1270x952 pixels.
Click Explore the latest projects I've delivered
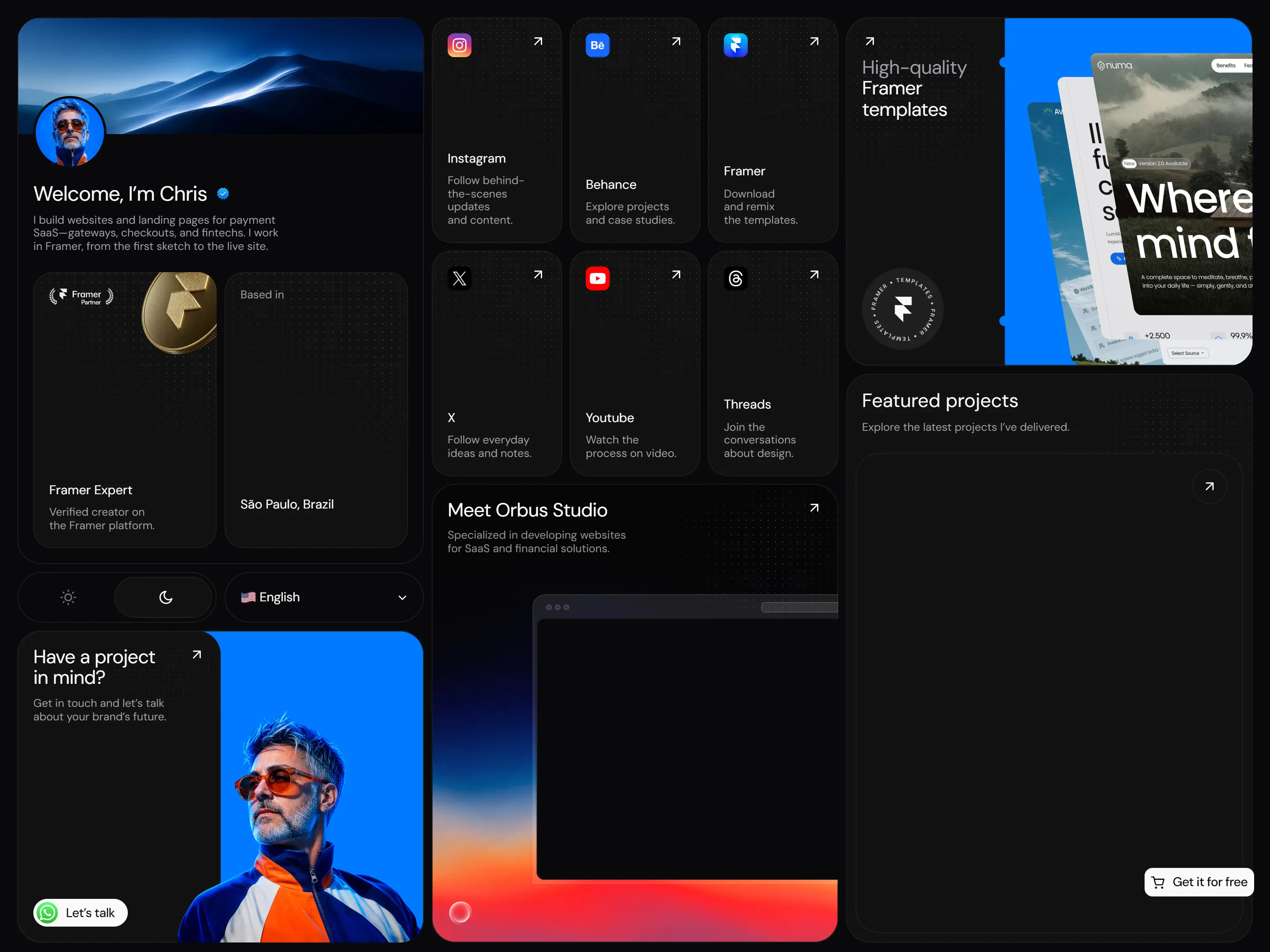point(965,427)
